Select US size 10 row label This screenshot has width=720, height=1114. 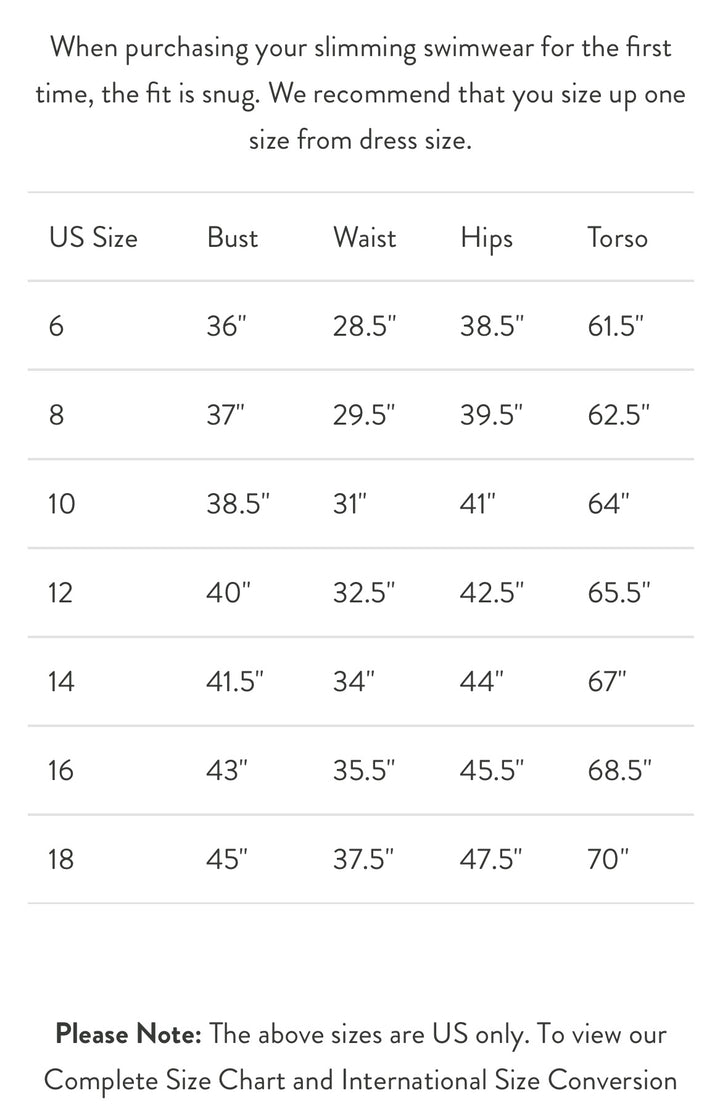(x=61, y=503)
